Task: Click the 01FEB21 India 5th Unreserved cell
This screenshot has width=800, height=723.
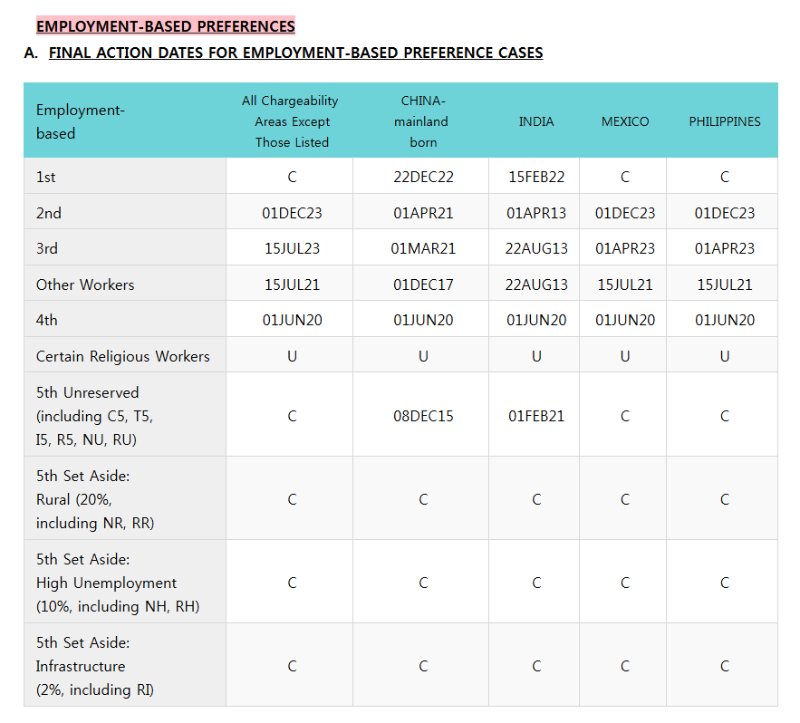Action: pos(536,416)
